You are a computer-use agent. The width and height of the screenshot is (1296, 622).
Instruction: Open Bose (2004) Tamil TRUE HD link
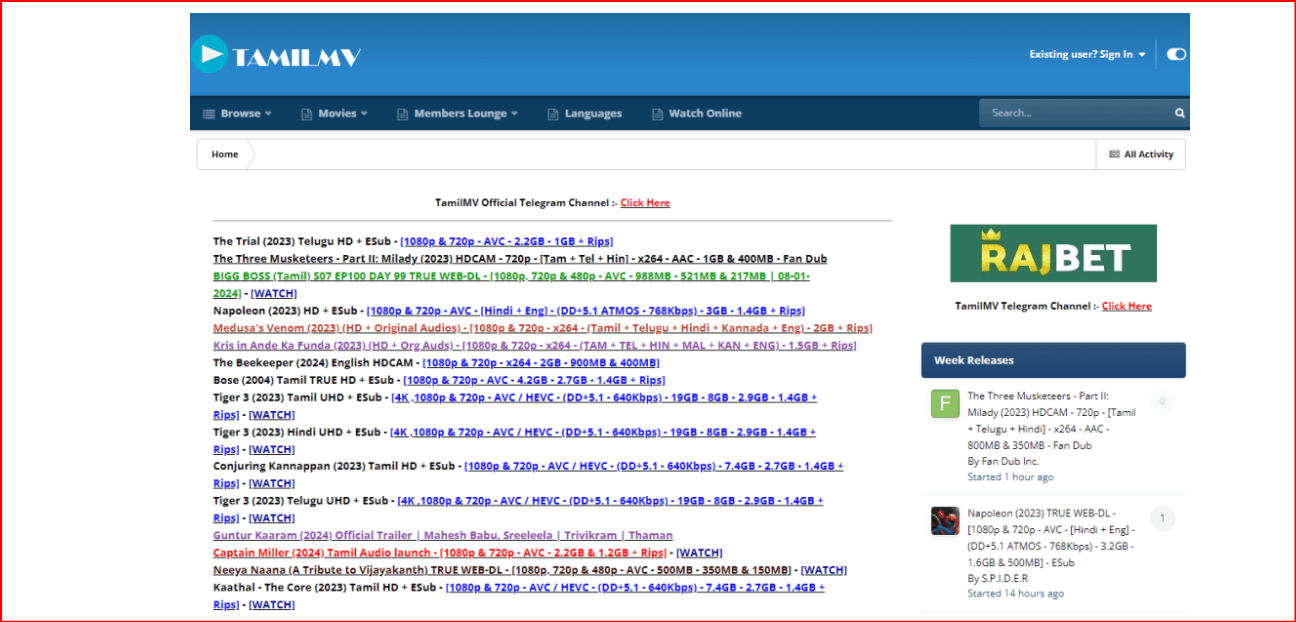coord(534,380)
